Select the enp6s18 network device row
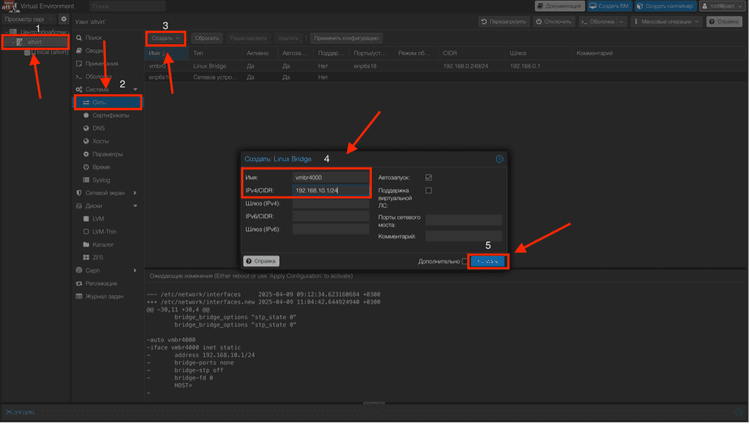The width and height of the screenshot is (750, 424). tap(446, 77)
